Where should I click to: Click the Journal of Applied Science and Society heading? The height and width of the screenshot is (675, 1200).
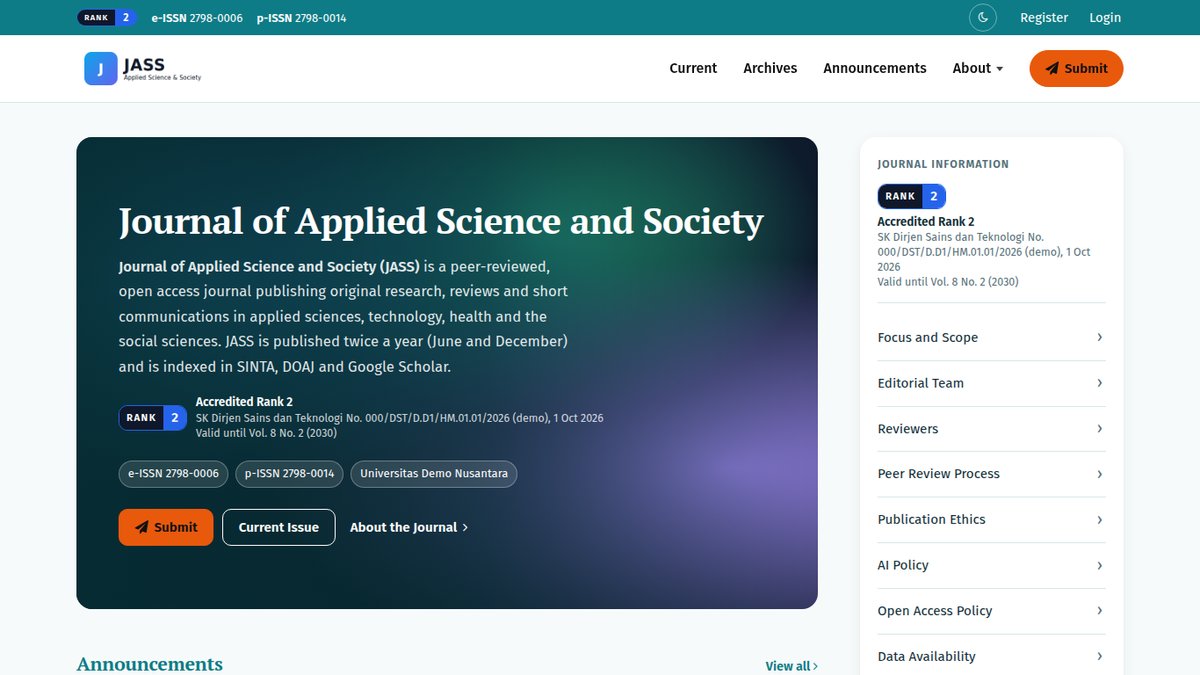coord(441,221)
